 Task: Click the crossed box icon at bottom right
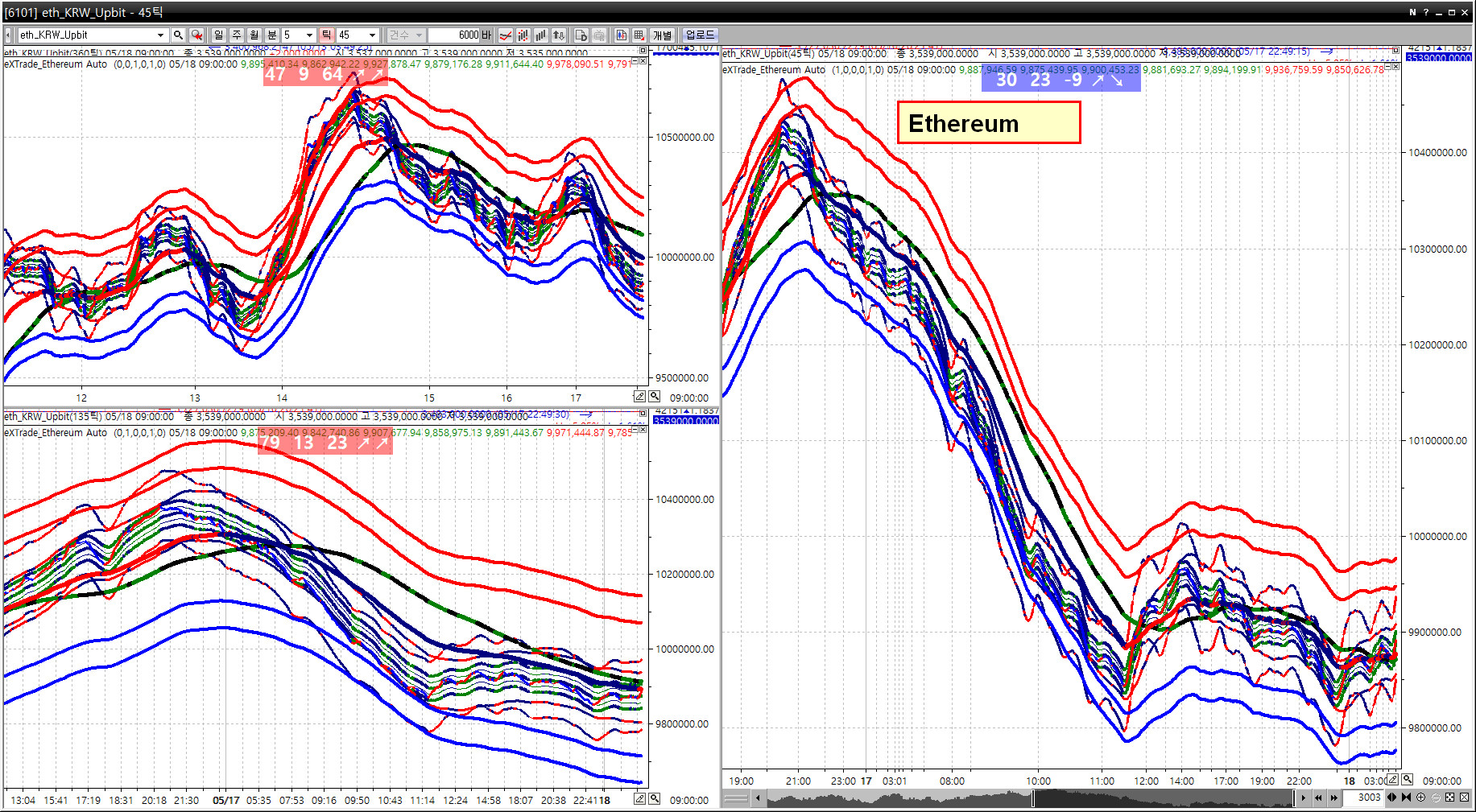point(1465,798)
